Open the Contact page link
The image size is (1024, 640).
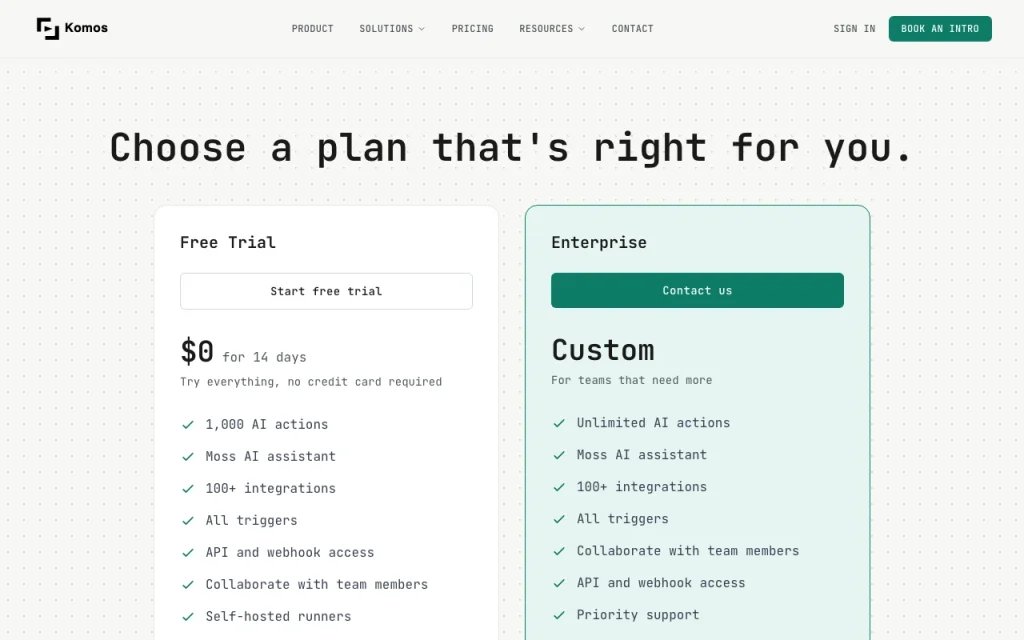tap(632, 29)
